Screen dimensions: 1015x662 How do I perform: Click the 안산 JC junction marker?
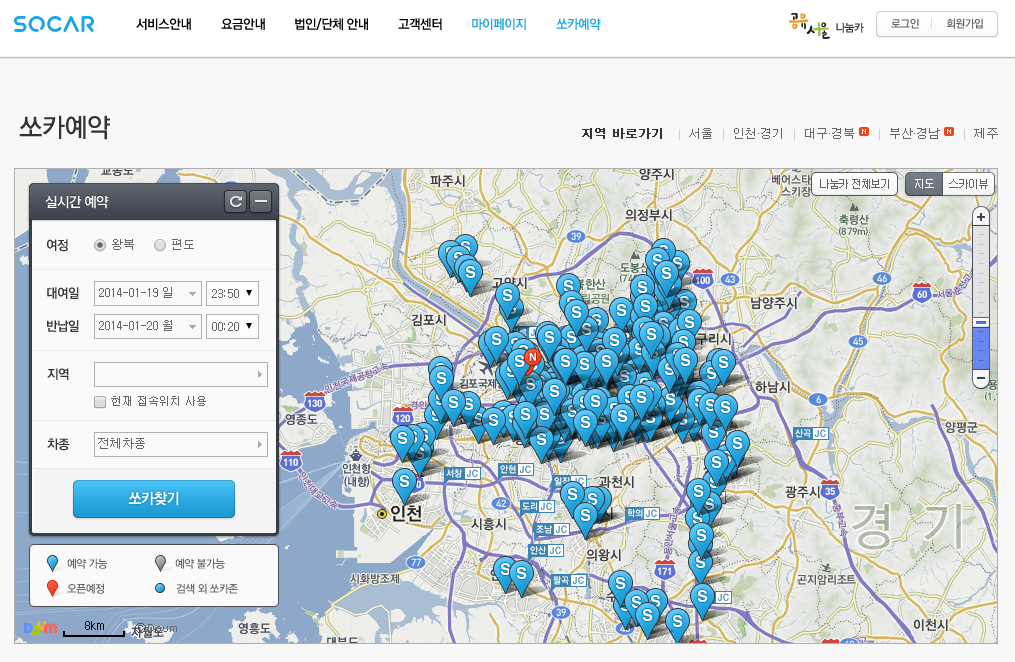tap(545, 550)
